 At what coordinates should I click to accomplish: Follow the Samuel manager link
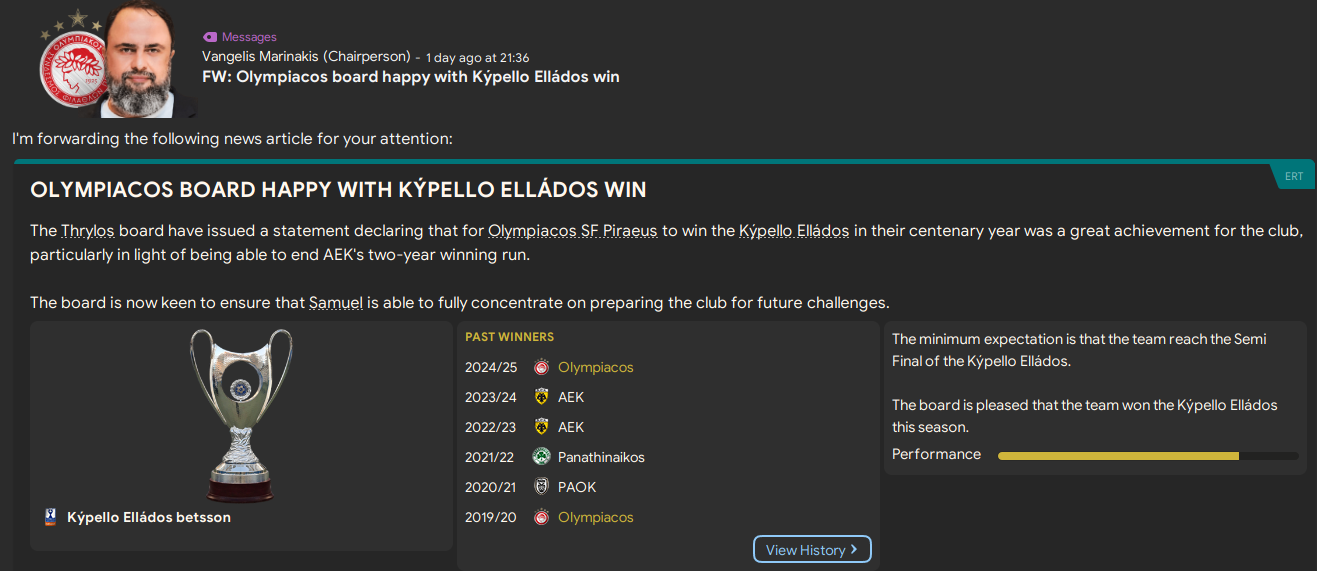coord(335,302)
